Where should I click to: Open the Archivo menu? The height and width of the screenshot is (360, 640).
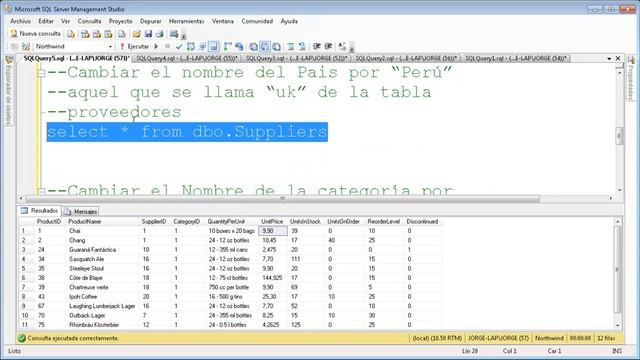click(x=20, y=21)
